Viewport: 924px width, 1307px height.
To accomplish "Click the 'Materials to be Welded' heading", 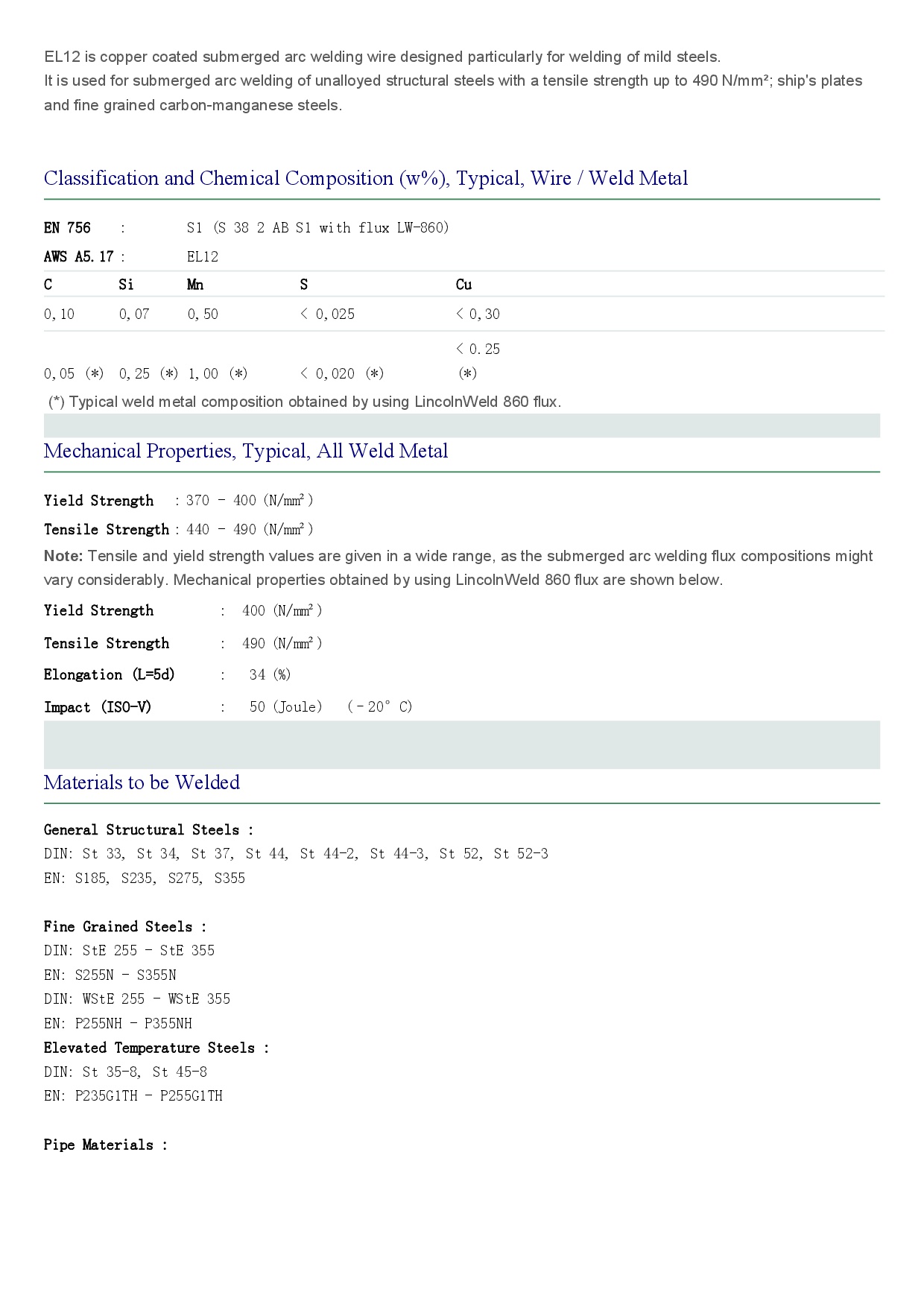I will tap(142, 783).
